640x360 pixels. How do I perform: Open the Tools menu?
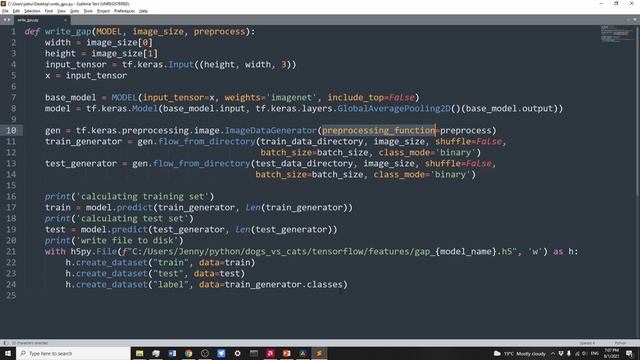88,11
